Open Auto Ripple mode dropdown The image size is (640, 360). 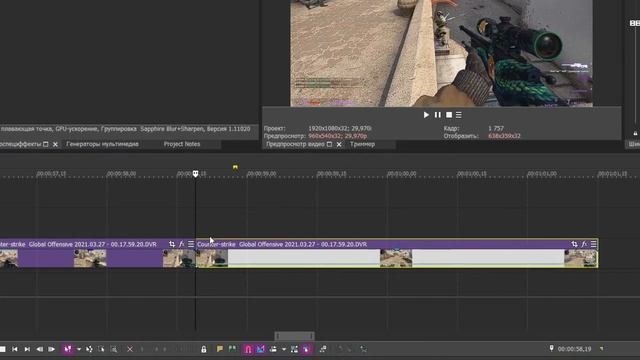tap(284, 349)
